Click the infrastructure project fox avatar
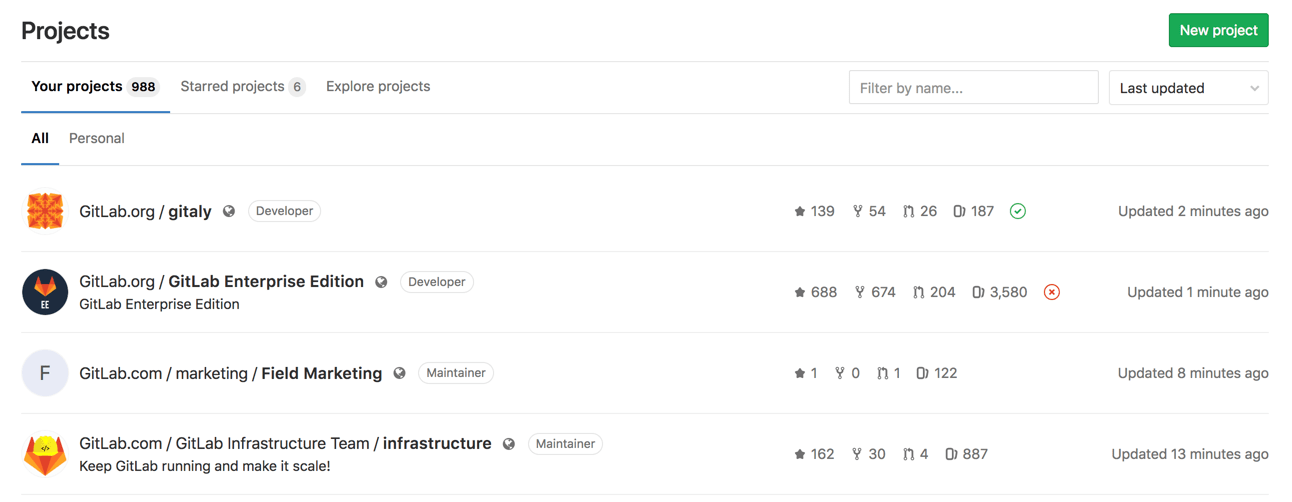Screen dimensions: 1292x502 click(x=45, y=454)
